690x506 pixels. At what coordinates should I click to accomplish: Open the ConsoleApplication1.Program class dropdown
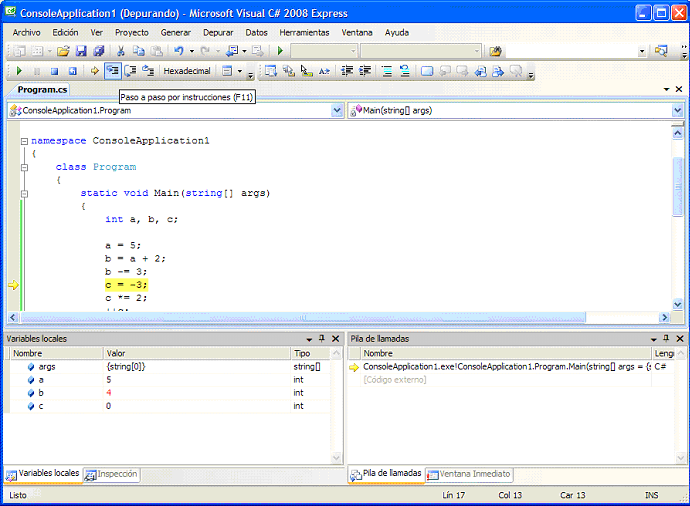(x=337, y=110)
